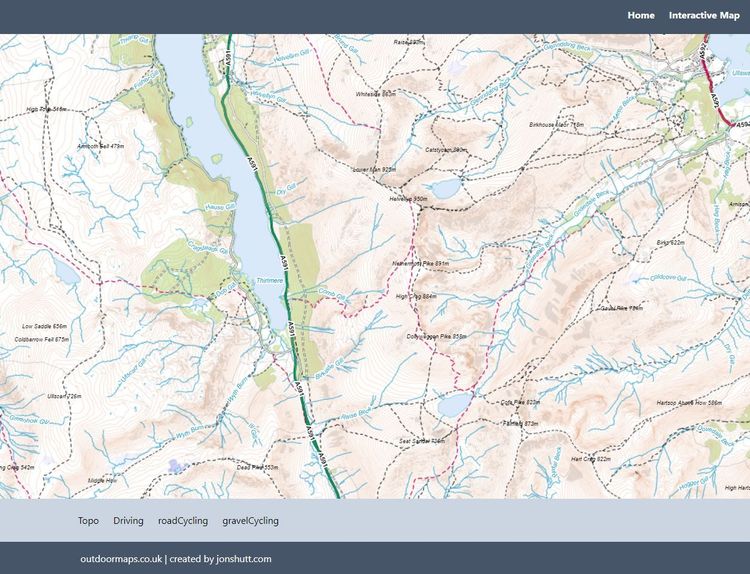Screen dimensions: 750x574
Task: Click the Helvellyn 950m summit label
Action: (408, 199)
